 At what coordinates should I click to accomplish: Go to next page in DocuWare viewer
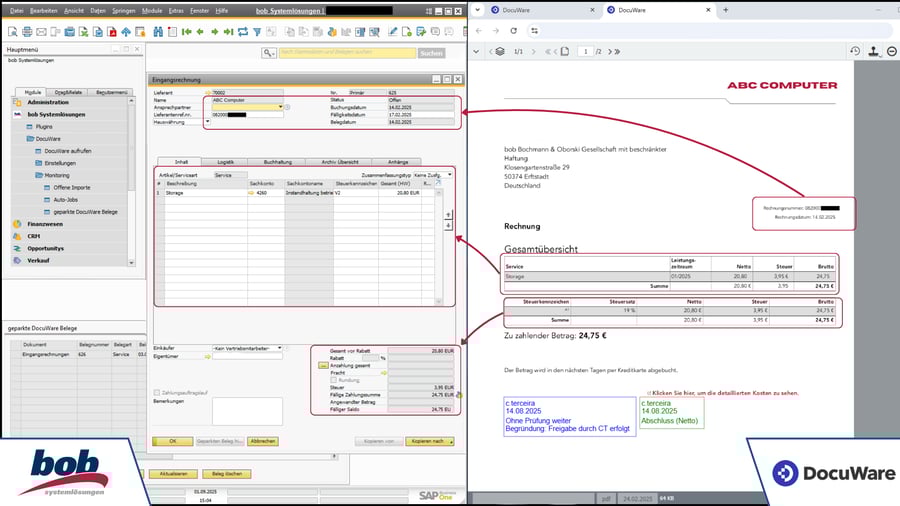point(610,52)
